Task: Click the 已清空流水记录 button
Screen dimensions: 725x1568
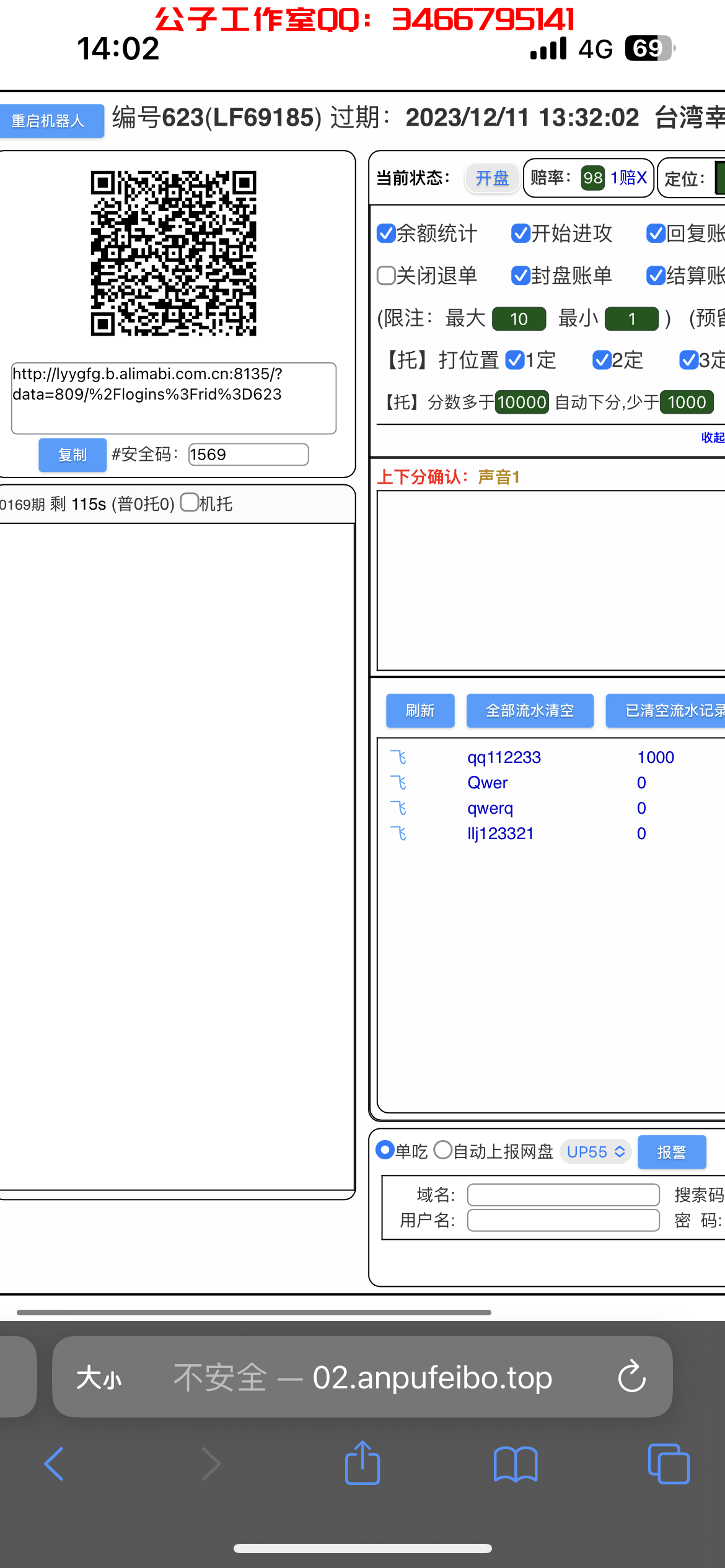Action: point(666,710)
